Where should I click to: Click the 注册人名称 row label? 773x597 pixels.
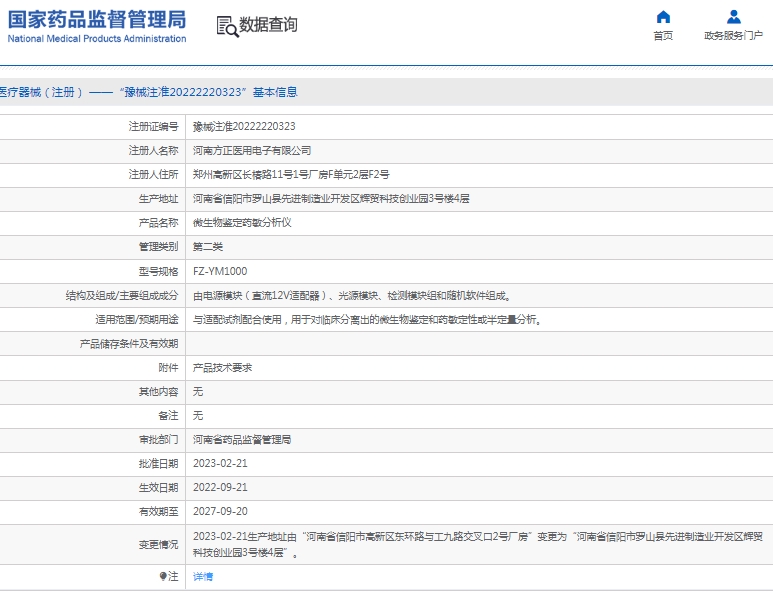153,150
